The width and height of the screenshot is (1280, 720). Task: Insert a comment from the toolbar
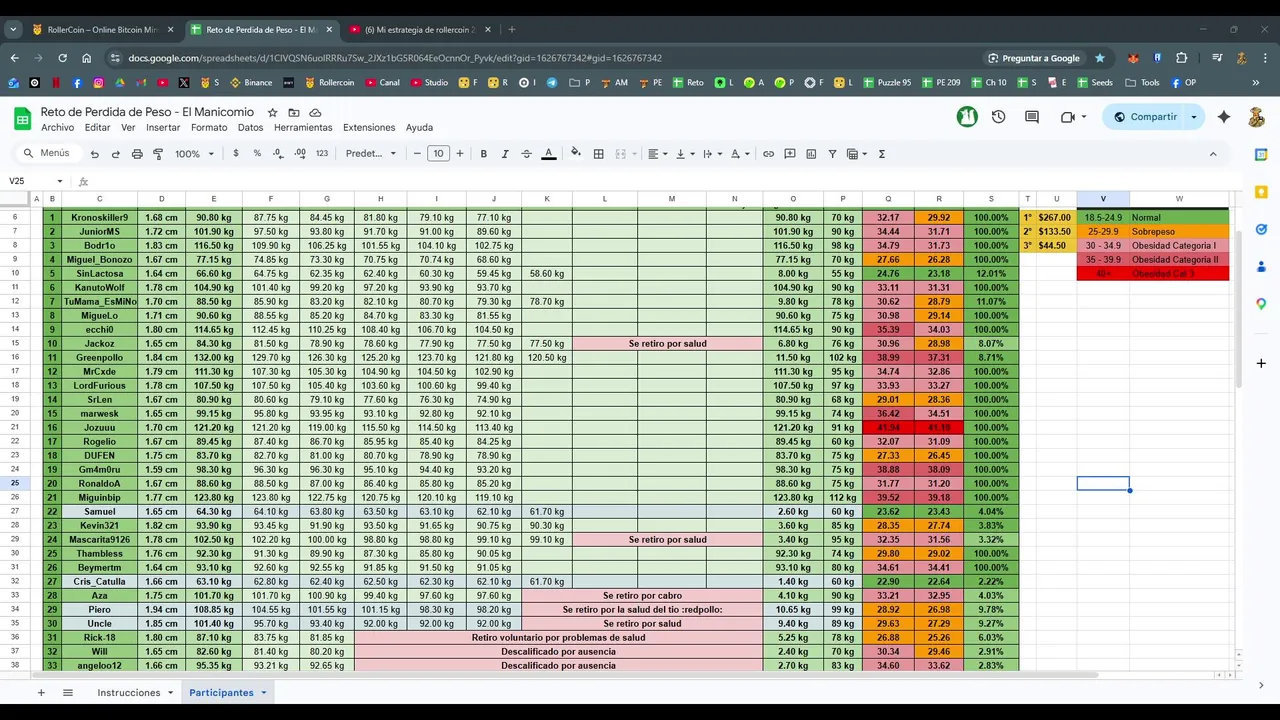coord(790,154)
